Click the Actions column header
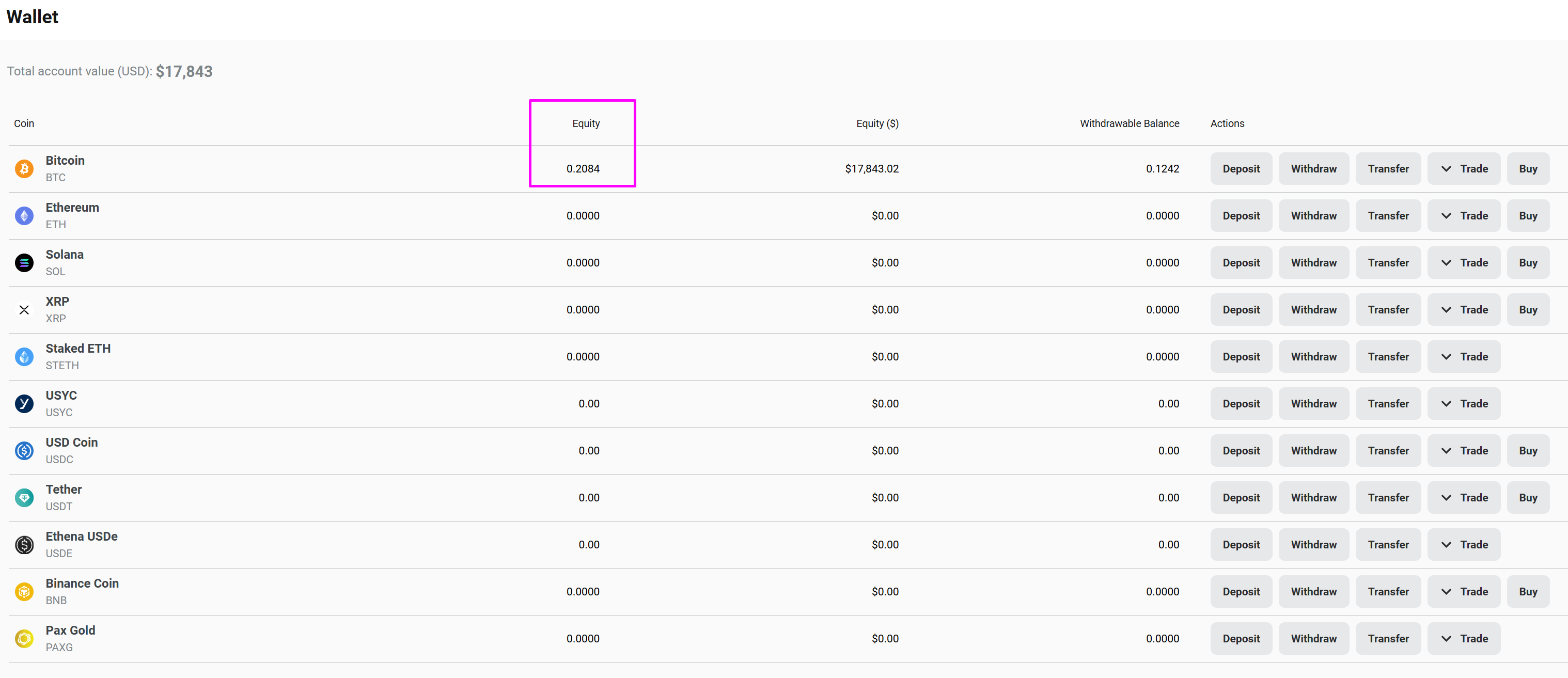The image size is (1568, 678). tap(1227, 123)
